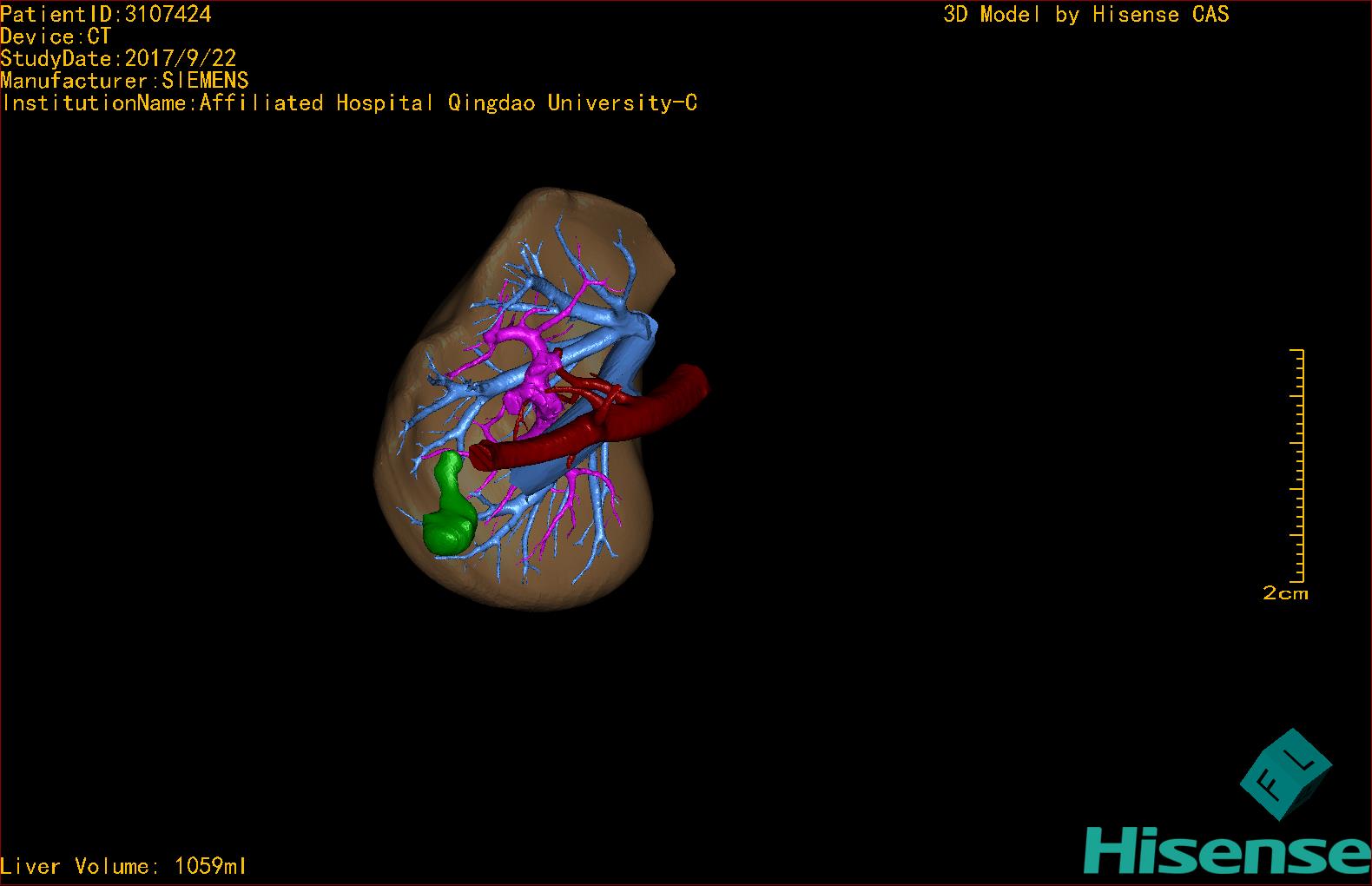Screen dimensions: 1372x886
Task: Click the 2cm scale label
Action: [1285, 593]
